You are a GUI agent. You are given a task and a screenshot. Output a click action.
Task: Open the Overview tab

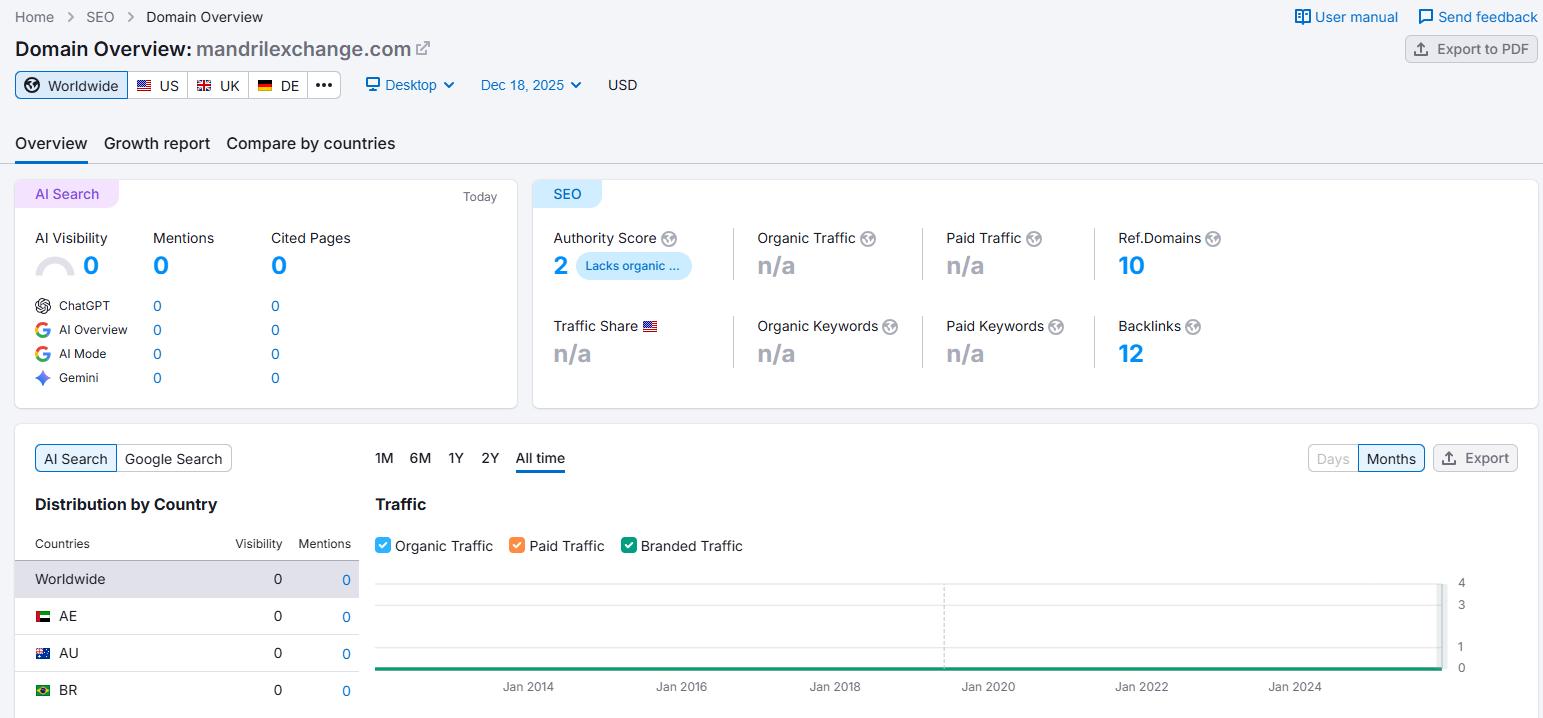pos(51,143)
